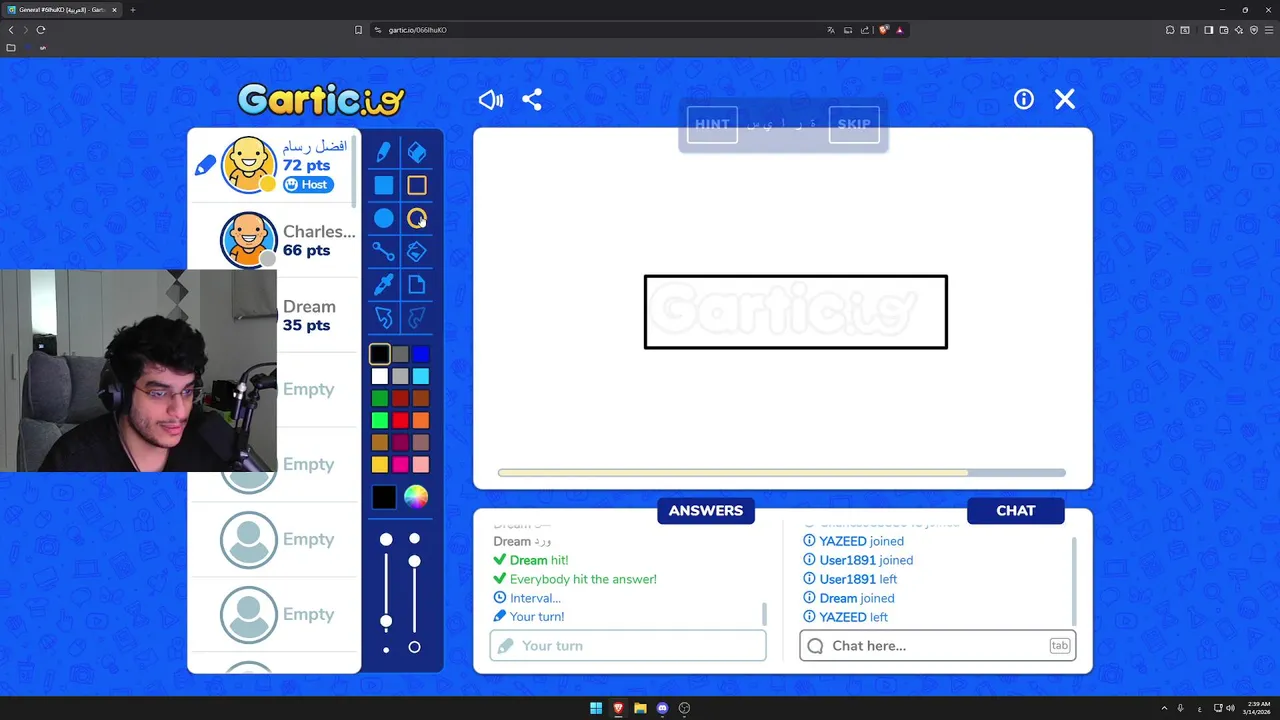Screen dimensions: 1280x720
Task: Pick the light blue color swatch
Action: click(x=421, y=376)
